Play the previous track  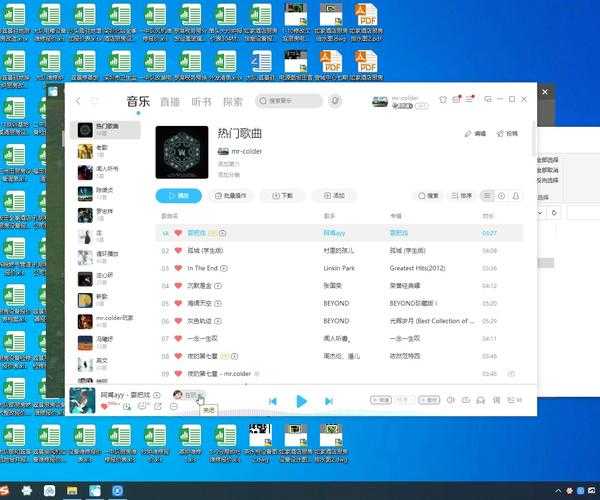point(272,401)
